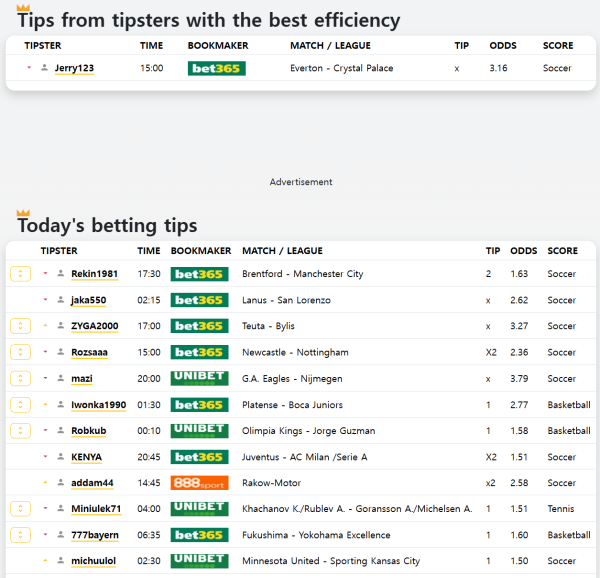Toggle the expand box for 777bayern

pos(20,535)
